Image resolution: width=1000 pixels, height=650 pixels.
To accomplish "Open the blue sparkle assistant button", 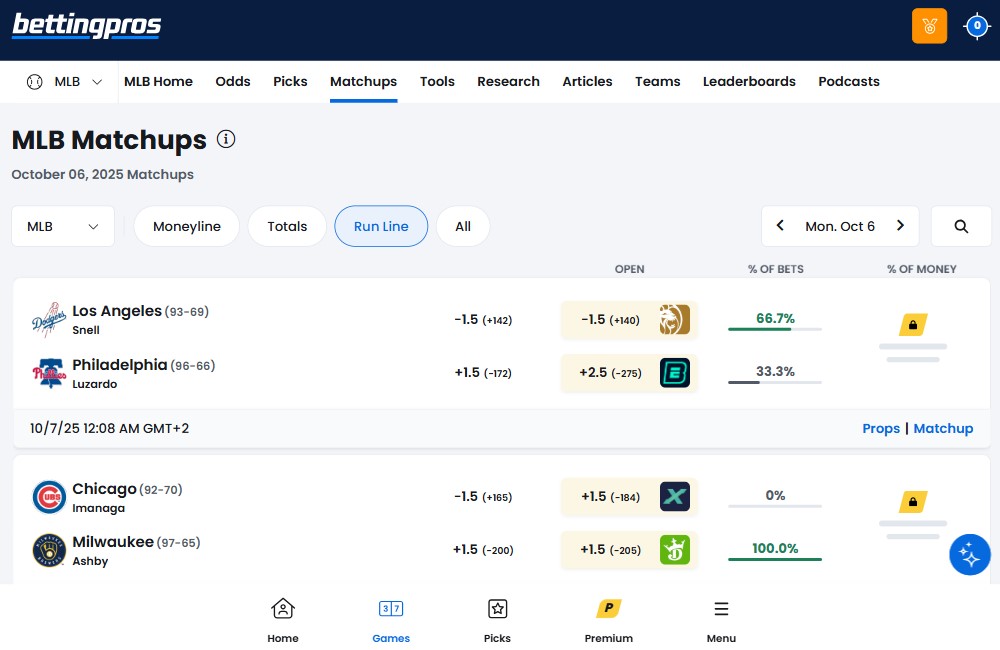I will click(x=969, y=555).
